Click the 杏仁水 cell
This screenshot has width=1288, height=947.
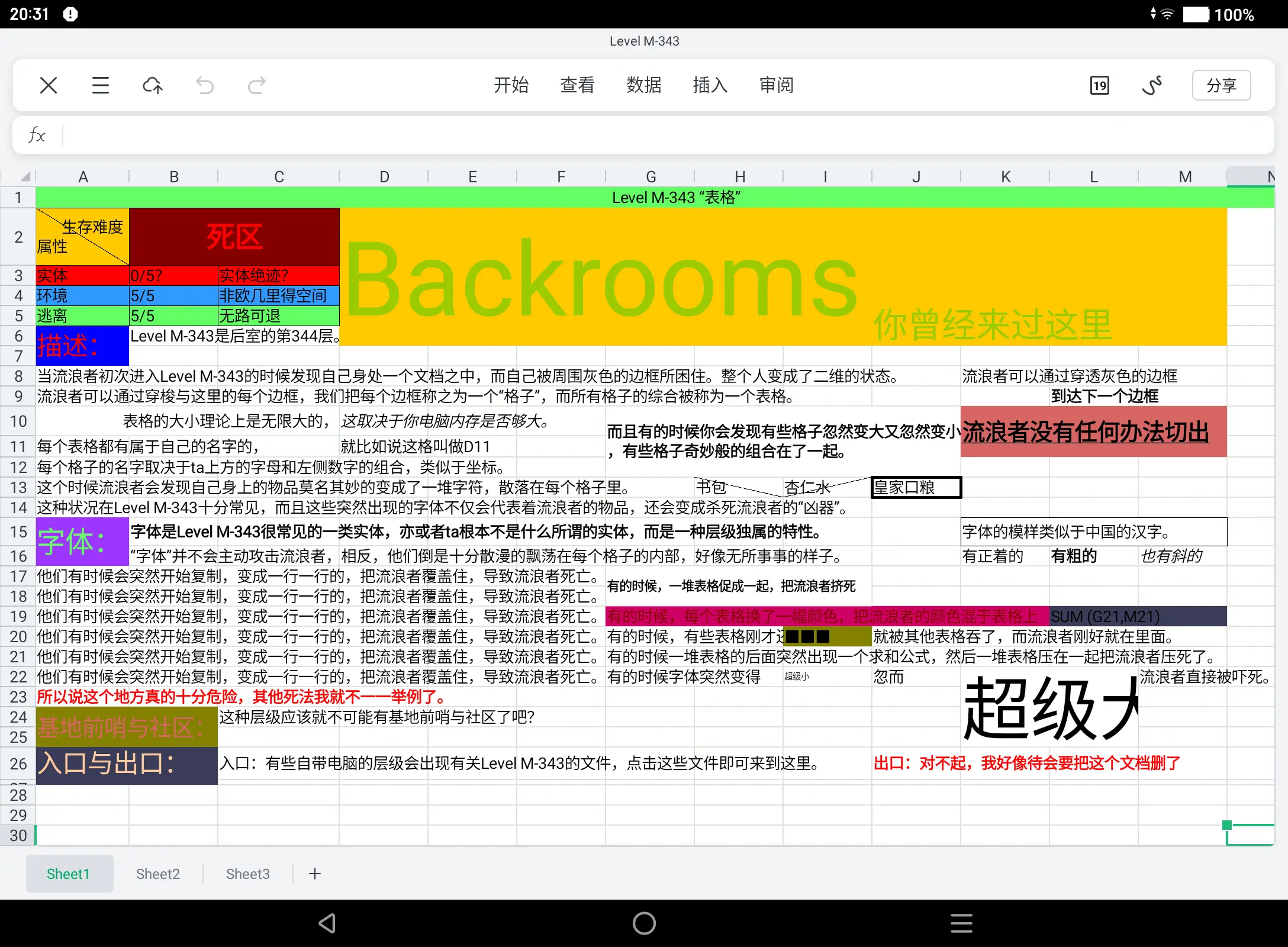tap(827, 487)
